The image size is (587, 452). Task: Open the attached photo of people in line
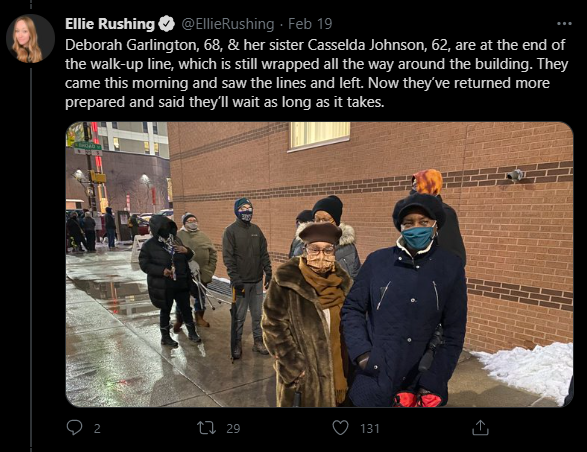pos(319,264)
